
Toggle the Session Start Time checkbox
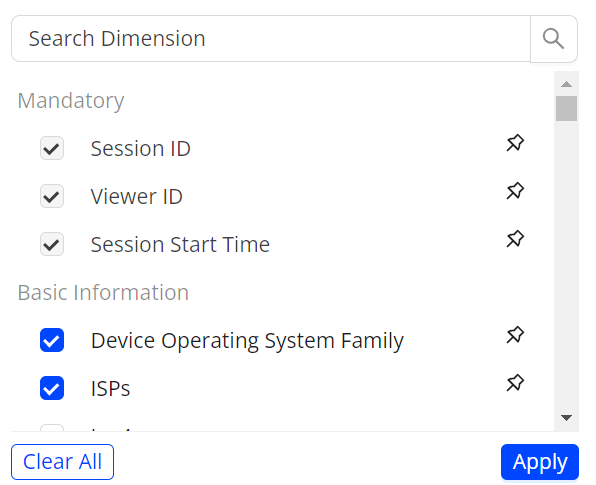52,244
